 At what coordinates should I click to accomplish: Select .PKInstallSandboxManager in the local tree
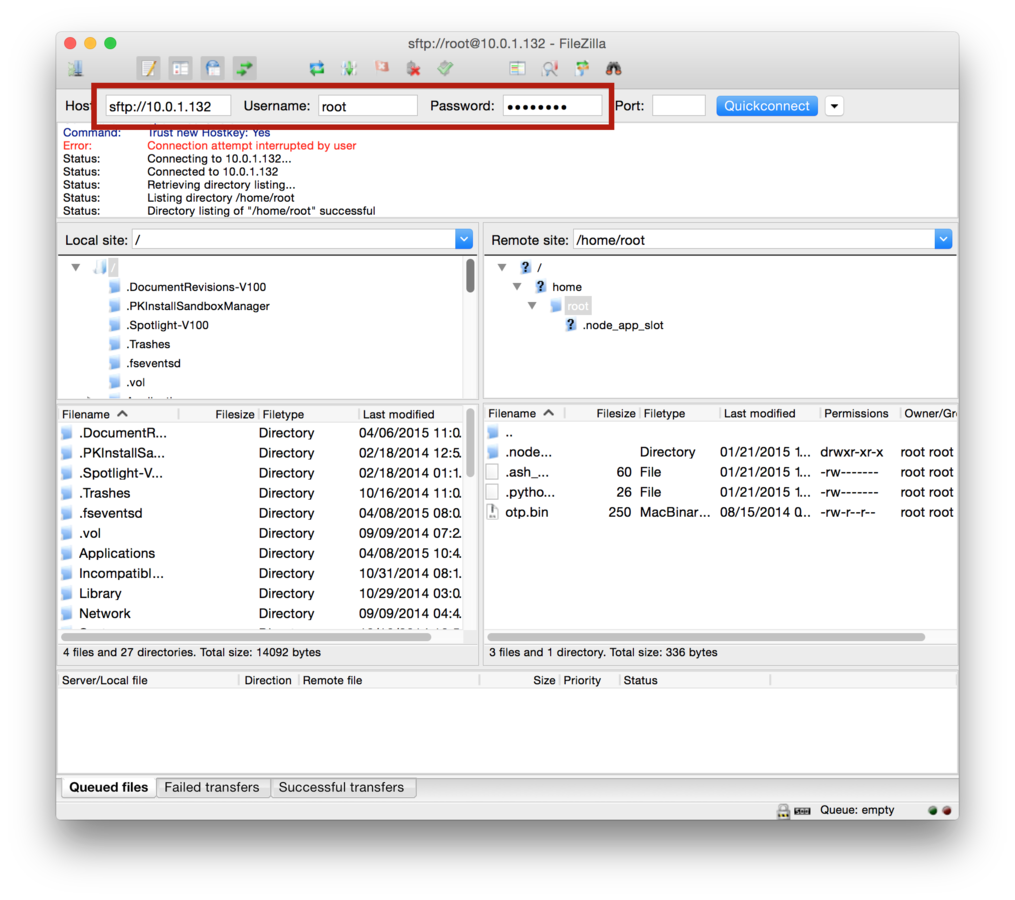(x=198, y=306)
